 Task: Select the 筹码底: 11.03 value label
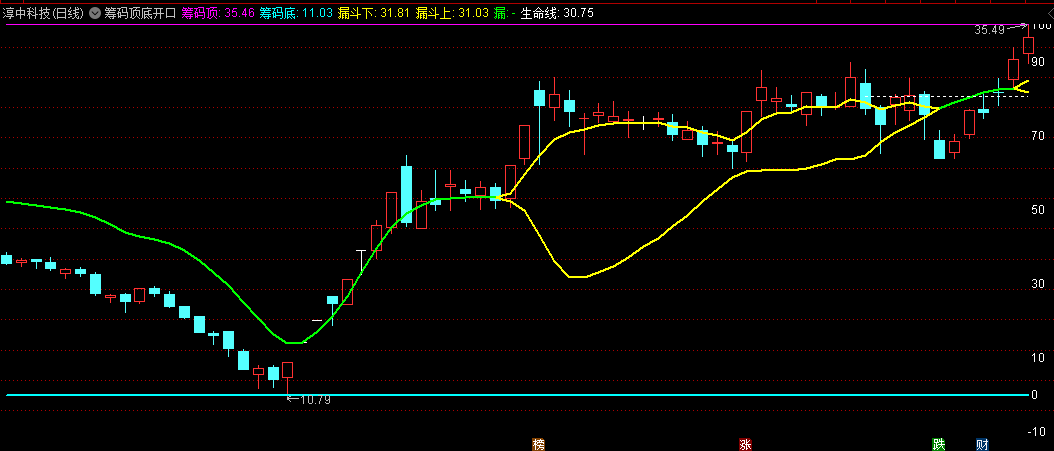296,13
